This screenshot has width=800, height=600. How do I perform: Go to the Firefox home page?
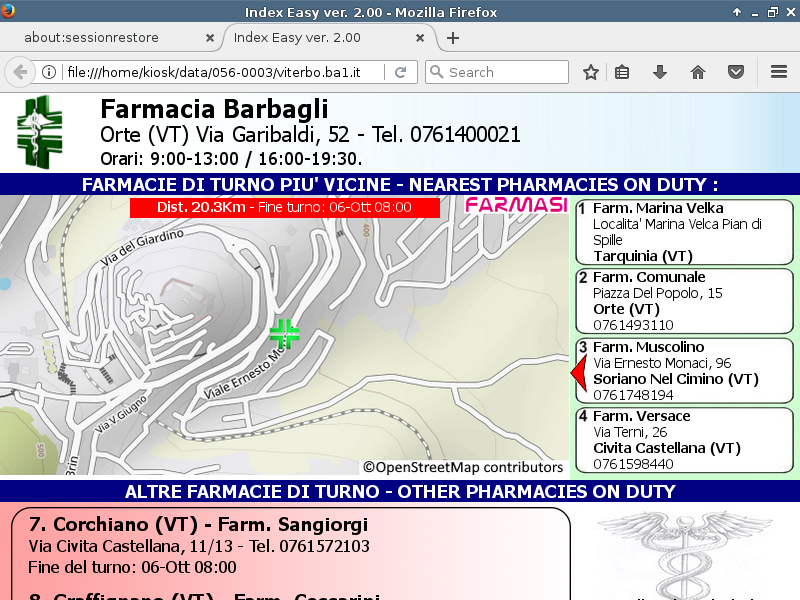pyautogui.click(x=698, y=72)
